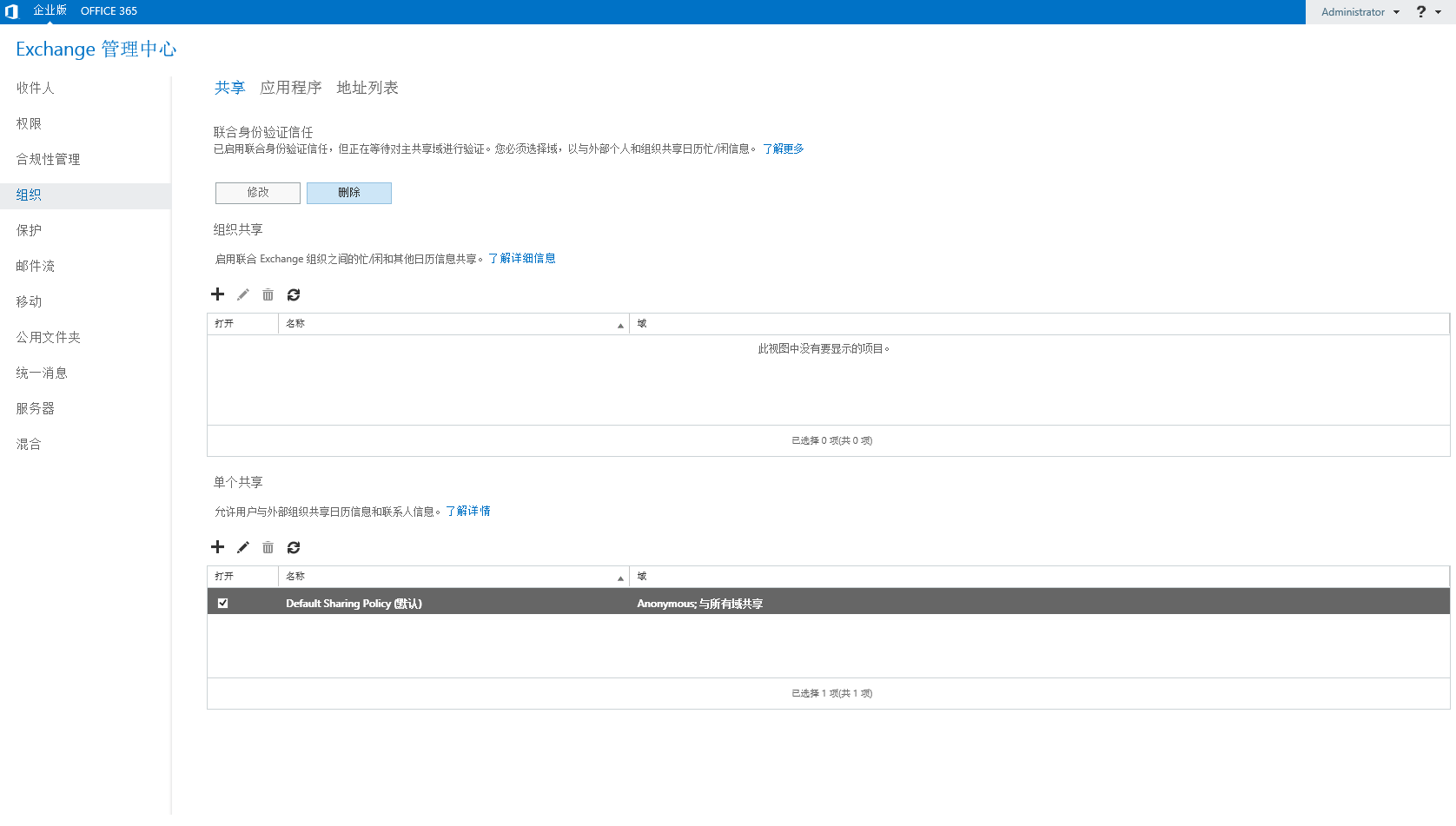This screenshot has height=826, width=1456.
Task: Click the 修改 button
Action: click(258, 193)
